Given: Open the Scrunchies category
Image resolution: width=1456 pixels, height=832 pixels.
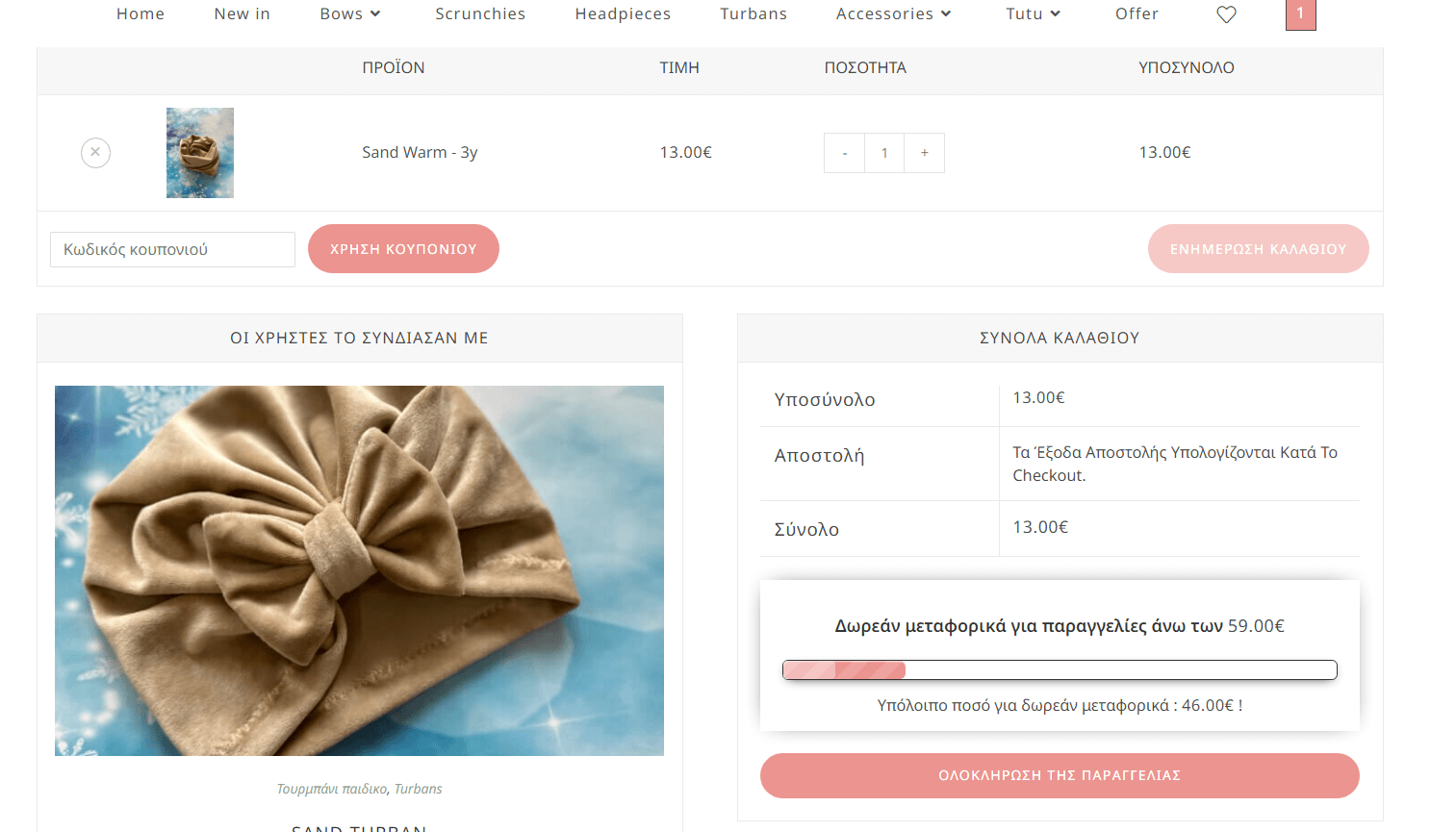Looking at the screenshot, I should tap(480, 13).
